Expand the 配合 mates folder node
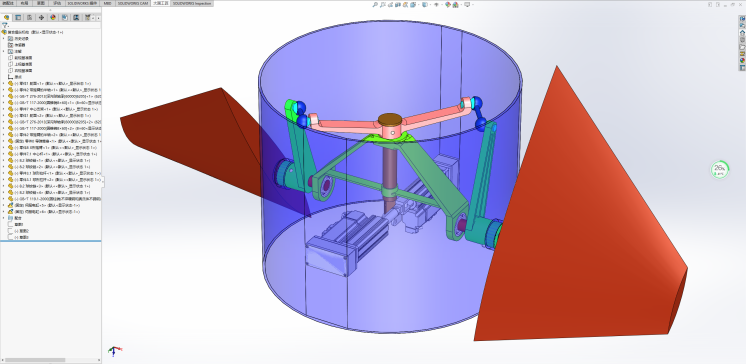The height and width of the screenshot is (364, 746). coord(4,218)
